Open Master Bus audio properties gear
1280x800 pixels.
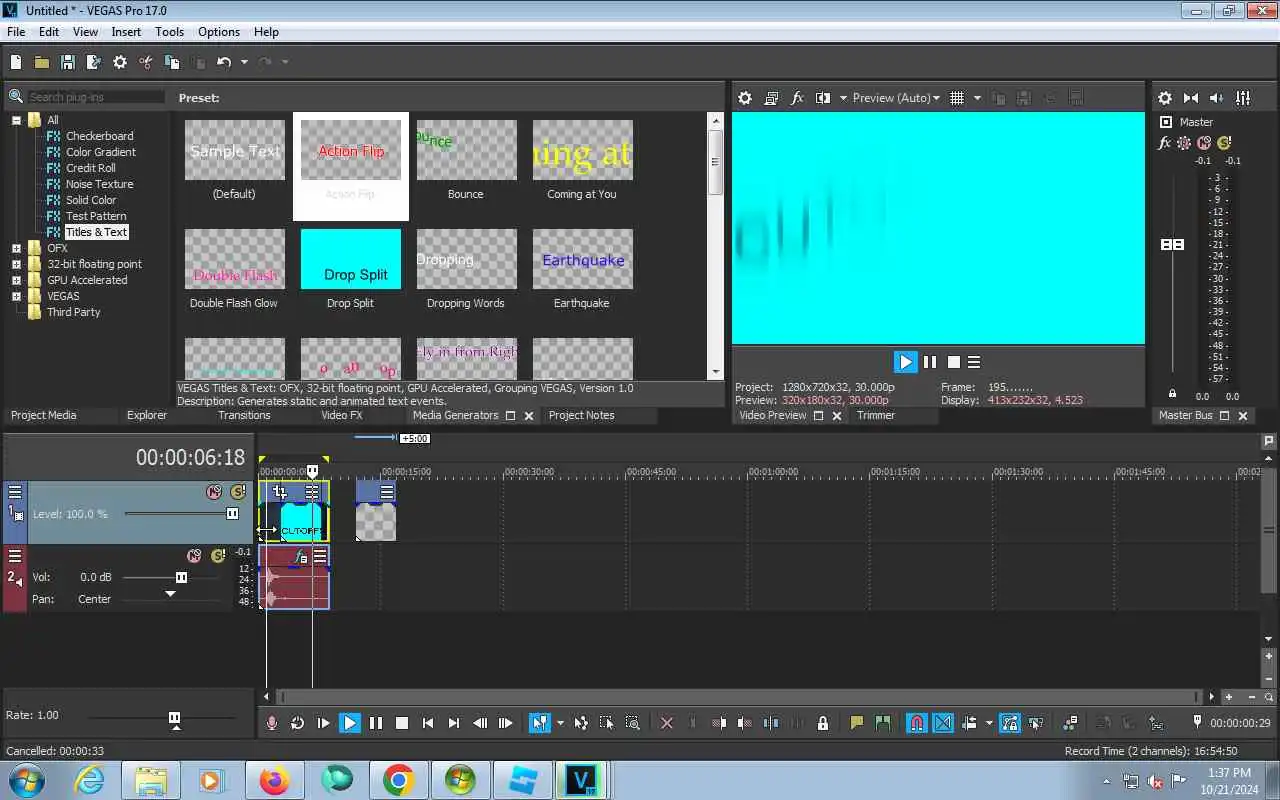pos(1165,98)
